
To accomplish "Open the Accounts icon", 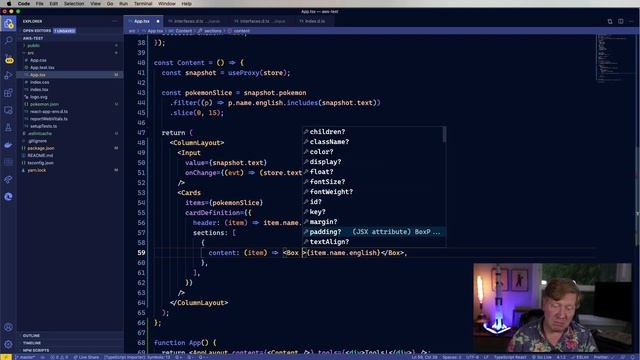I will coord(8,327).
